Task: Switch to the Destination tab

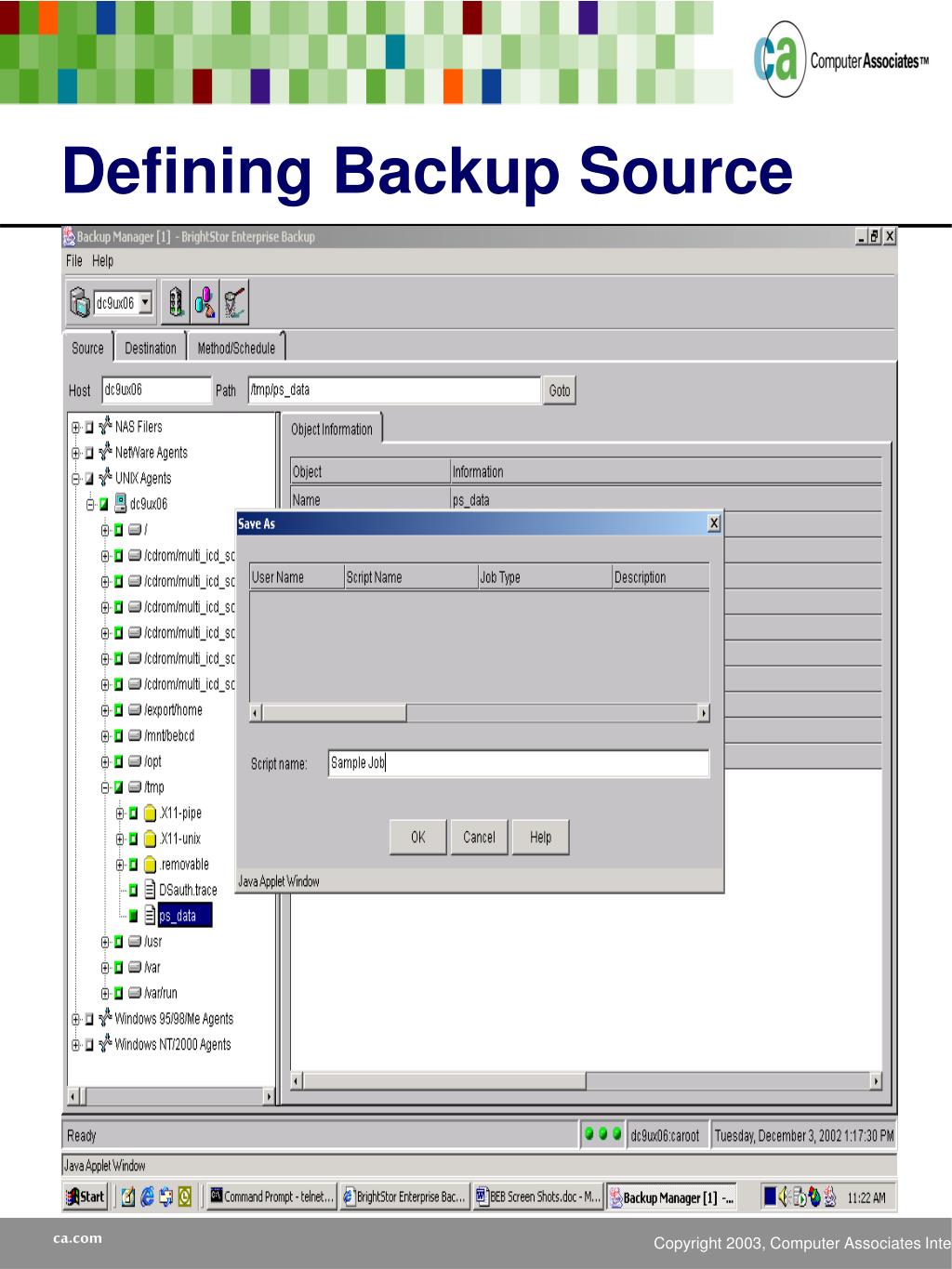Action: 151,348
